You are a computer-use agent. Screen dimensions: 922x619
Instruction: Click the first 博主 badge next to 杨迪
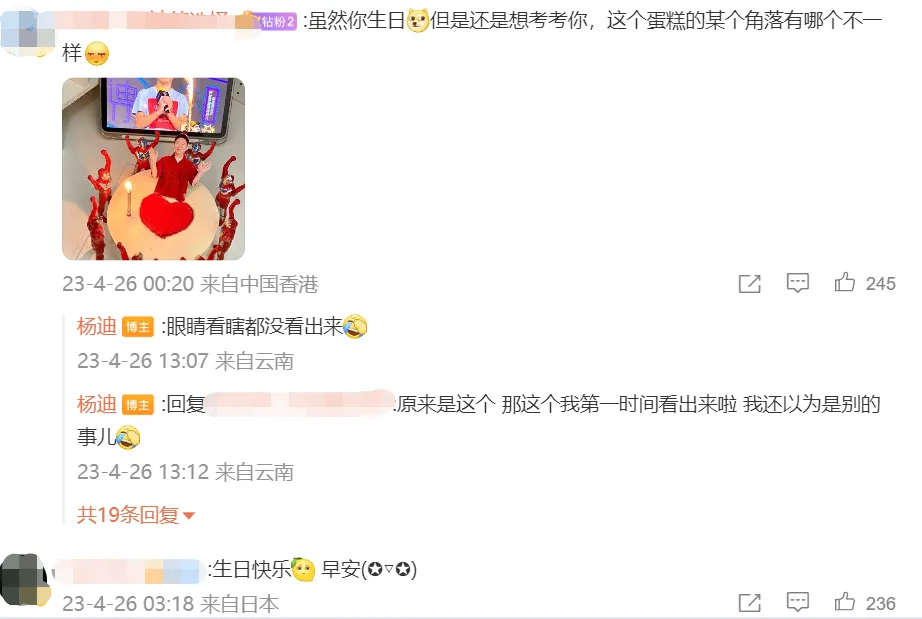coord(138,327)
